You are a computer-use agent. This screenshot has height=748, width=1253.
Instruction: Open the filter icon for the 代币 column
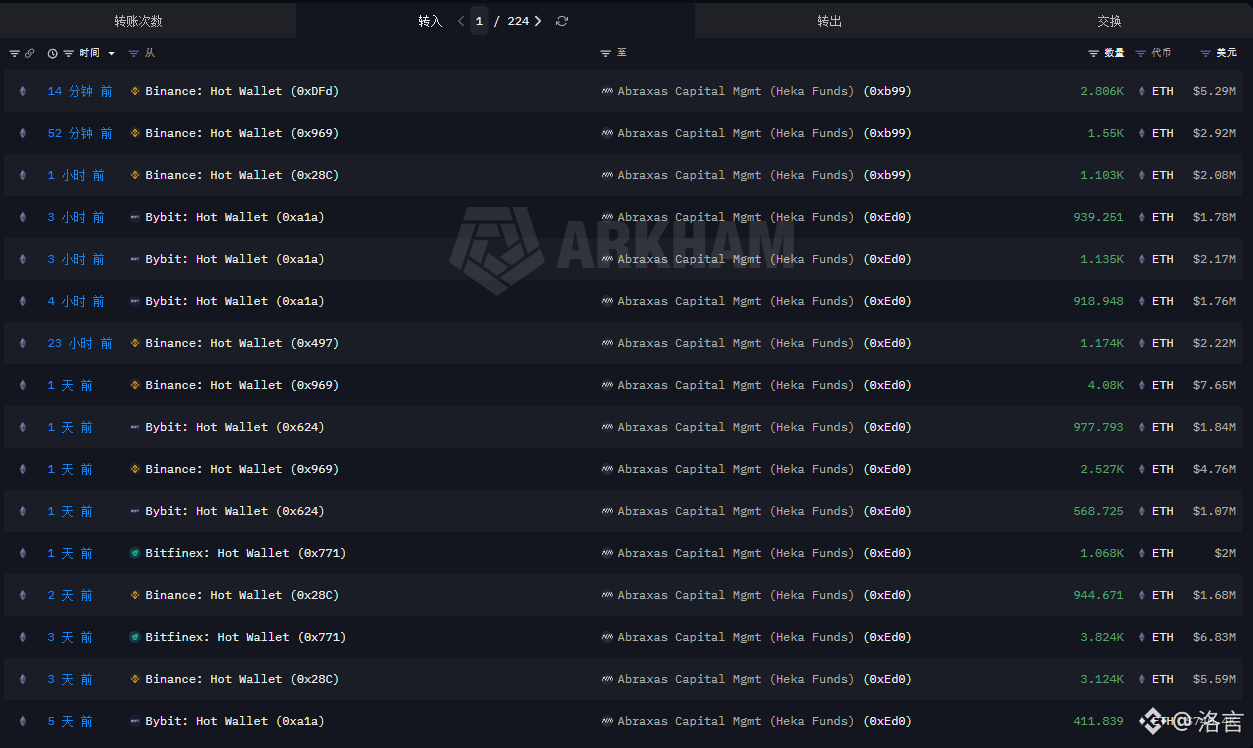pyautogui.click(x=1141, y=53)
